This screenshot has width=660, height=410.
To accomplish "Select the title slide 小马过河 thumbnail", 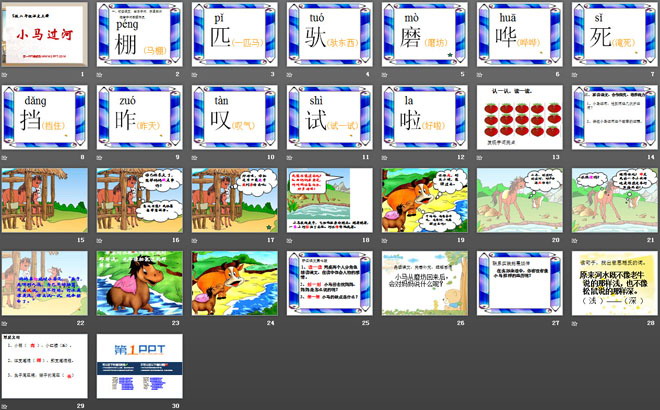I will [45, 34].
